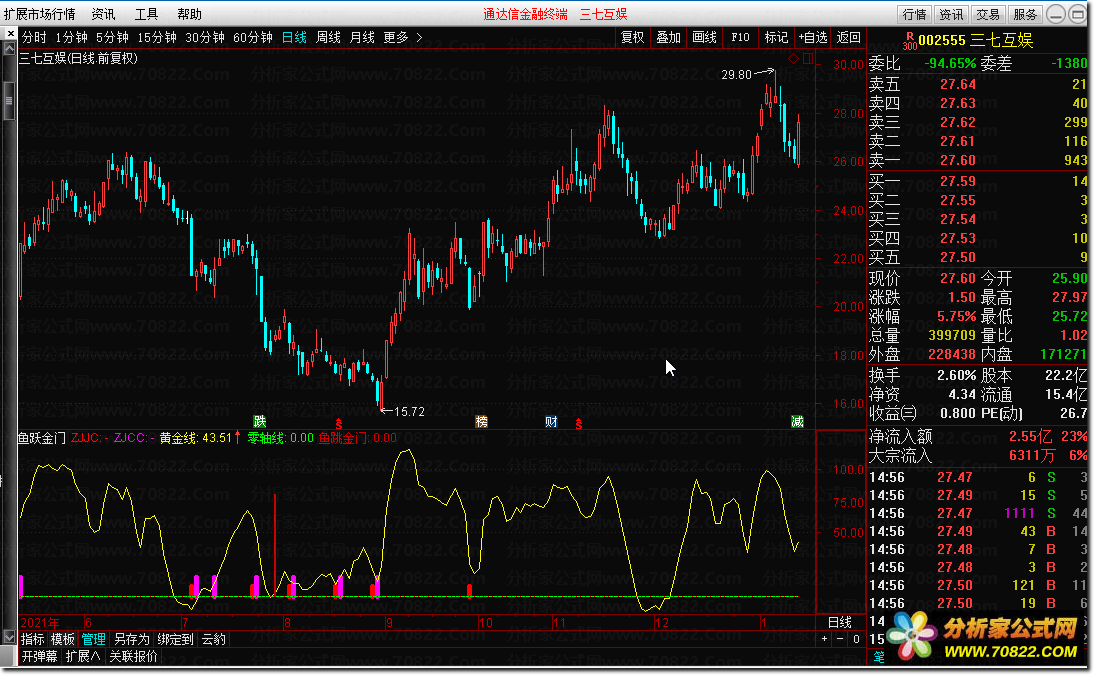Click the 0 reset button beside zoom controls

(x=856, y=639)
